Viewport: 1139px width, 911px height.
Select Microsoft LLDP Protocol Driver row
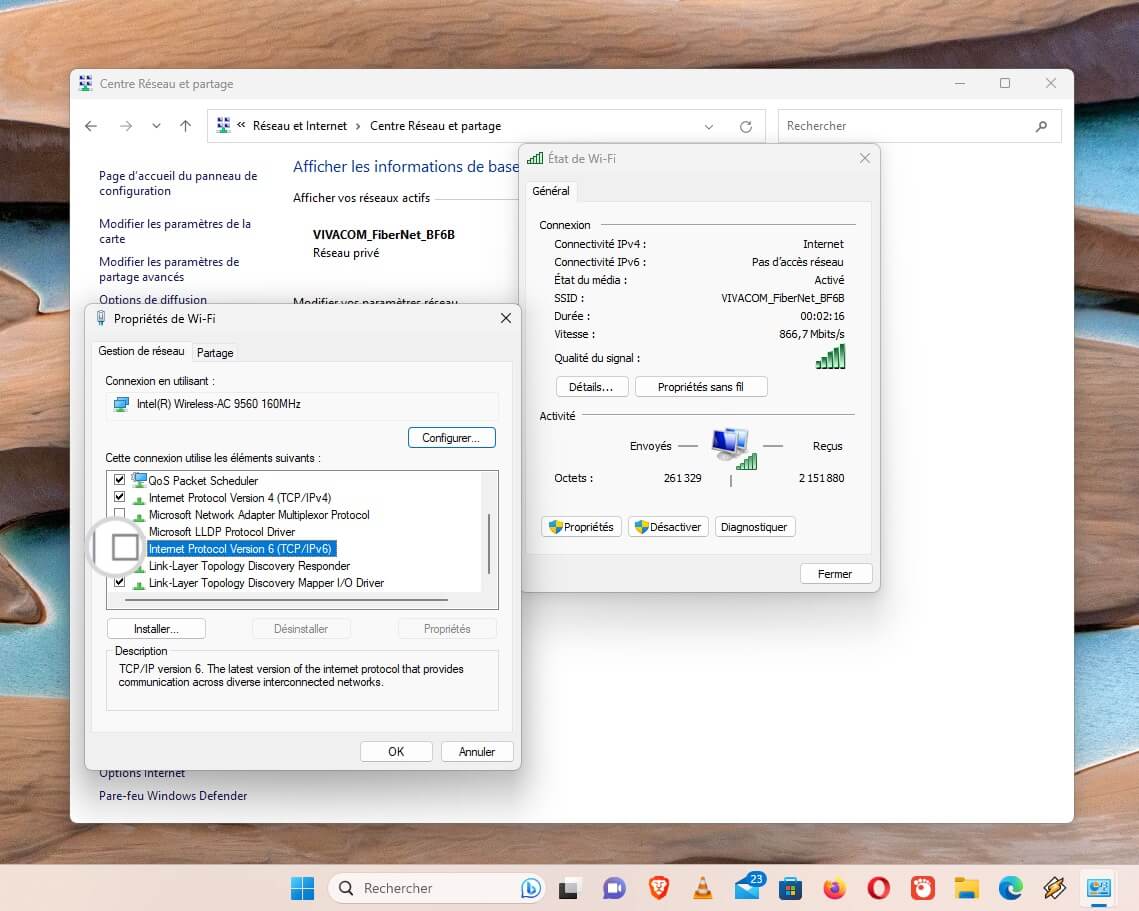[222, 532]
